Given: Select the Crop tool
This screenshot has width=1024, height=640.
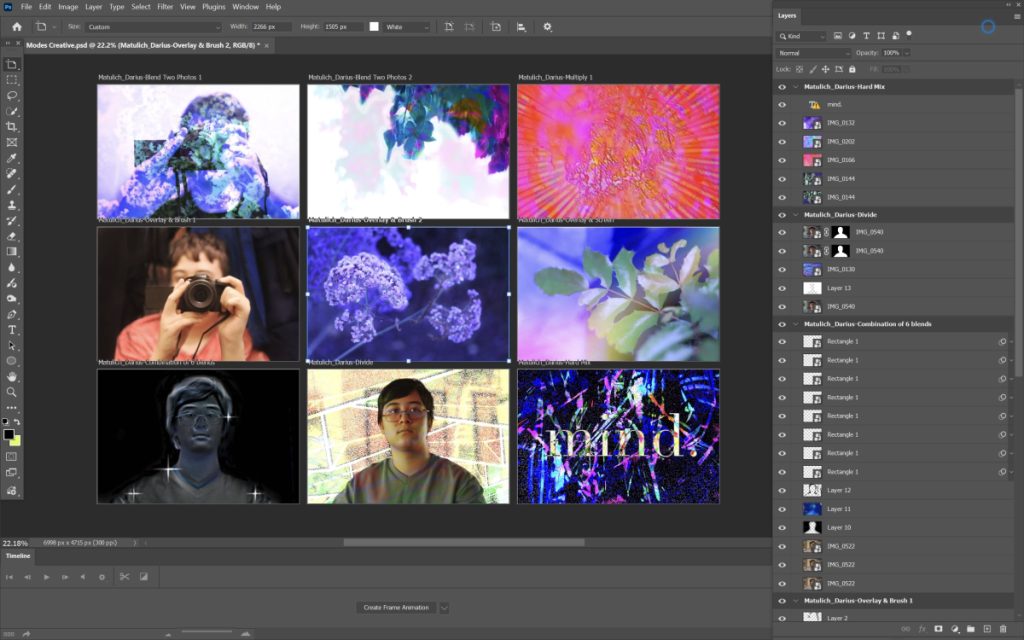Looking at the screenshot, I should pos(12,127).
